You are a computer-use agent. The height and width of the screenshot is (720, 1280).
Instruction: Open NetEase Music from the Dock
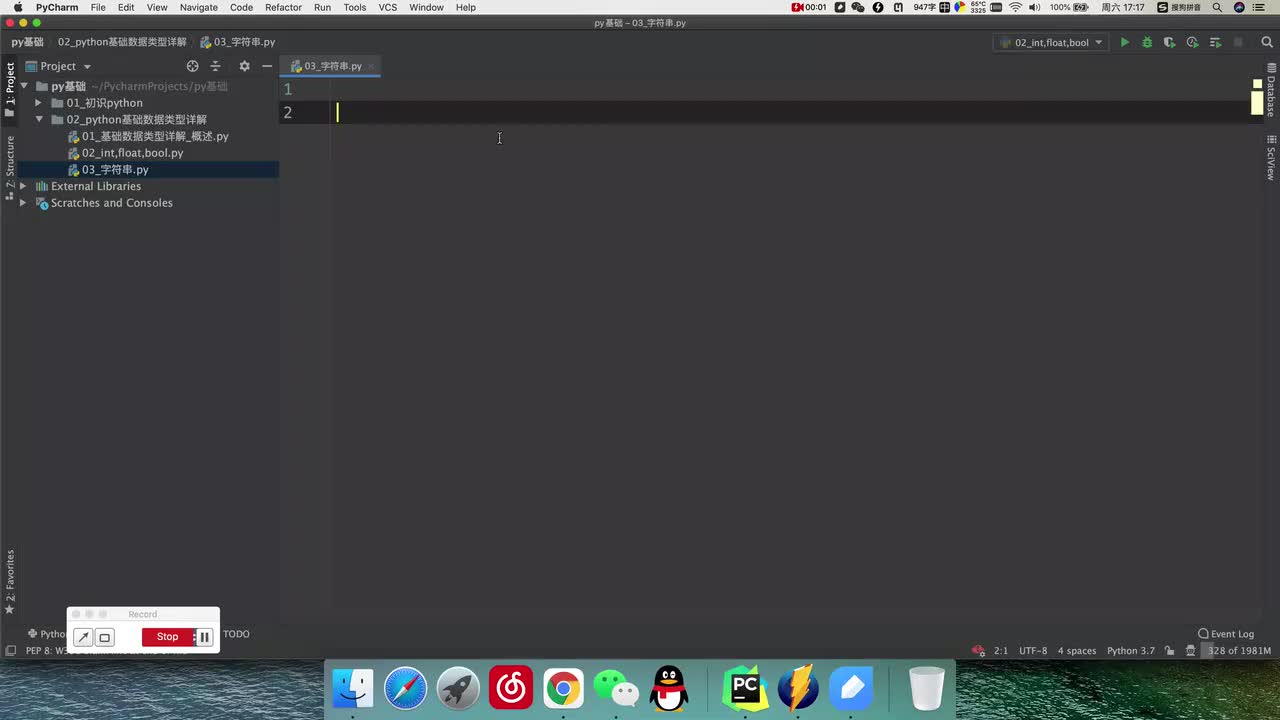tap(511, 689)
